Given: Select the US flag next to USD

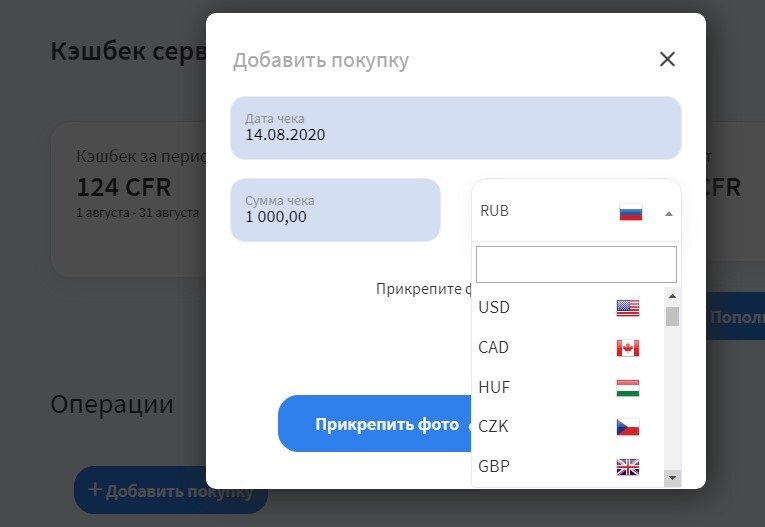Looking at the screenshot, I should 628,308.
